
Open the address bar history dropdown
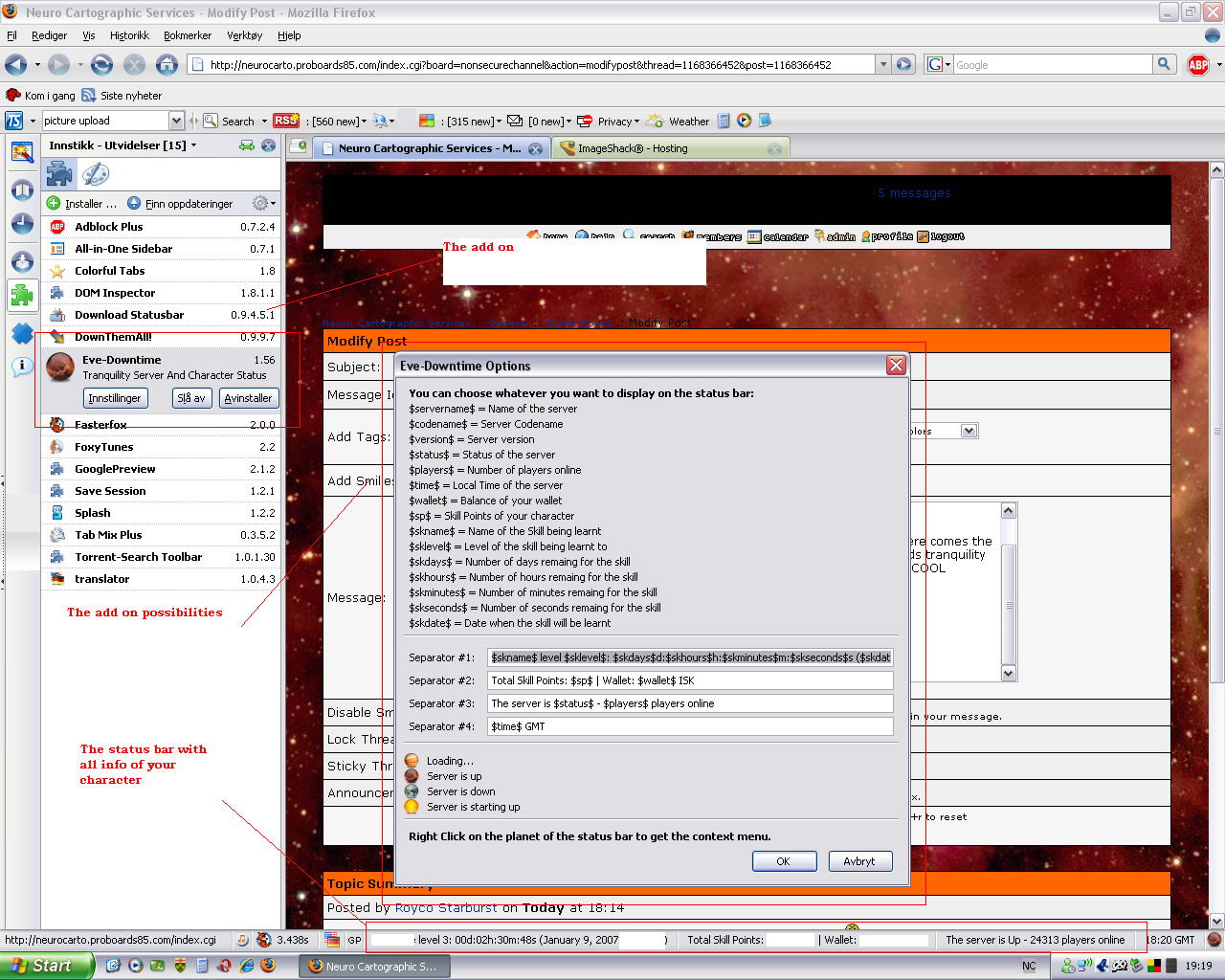click(x=883, y=65)
